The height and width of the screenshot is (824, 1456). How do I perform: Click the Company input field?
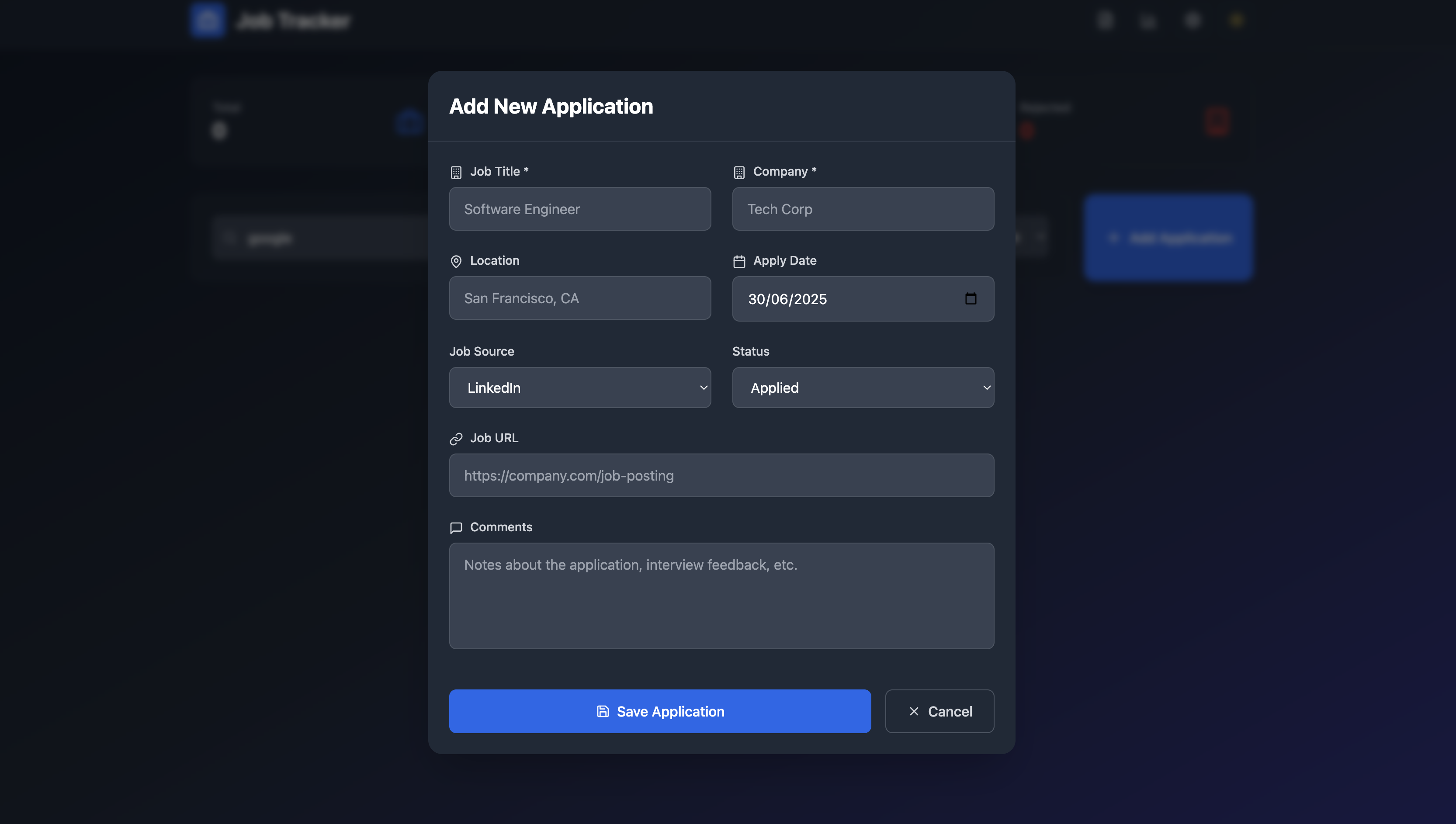(x=863, y=209)
